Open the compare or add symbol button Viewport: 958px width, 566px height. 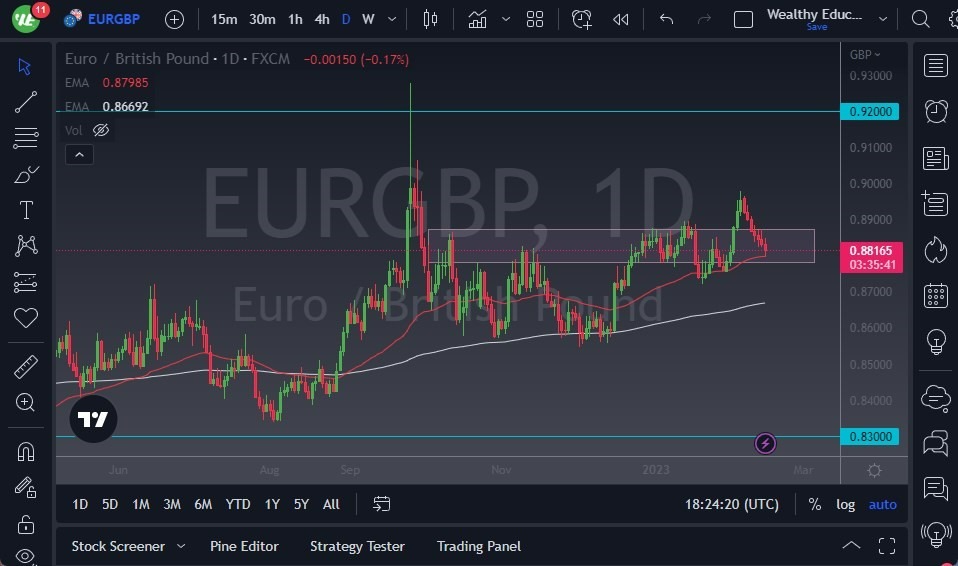(x=174, y=20)
